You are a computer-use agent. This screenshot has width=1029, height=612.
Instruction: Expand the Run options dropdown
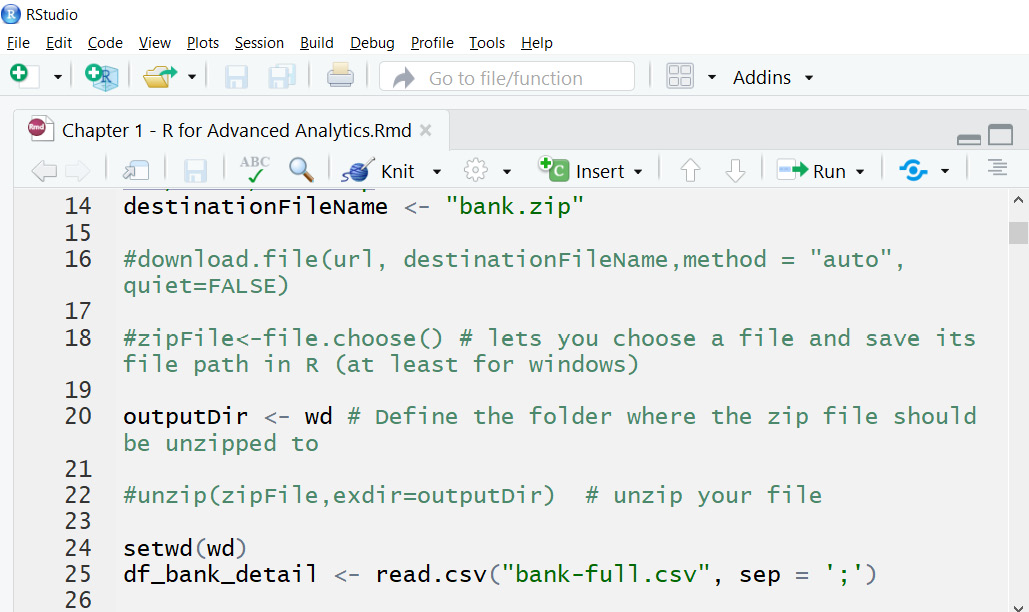859,172
